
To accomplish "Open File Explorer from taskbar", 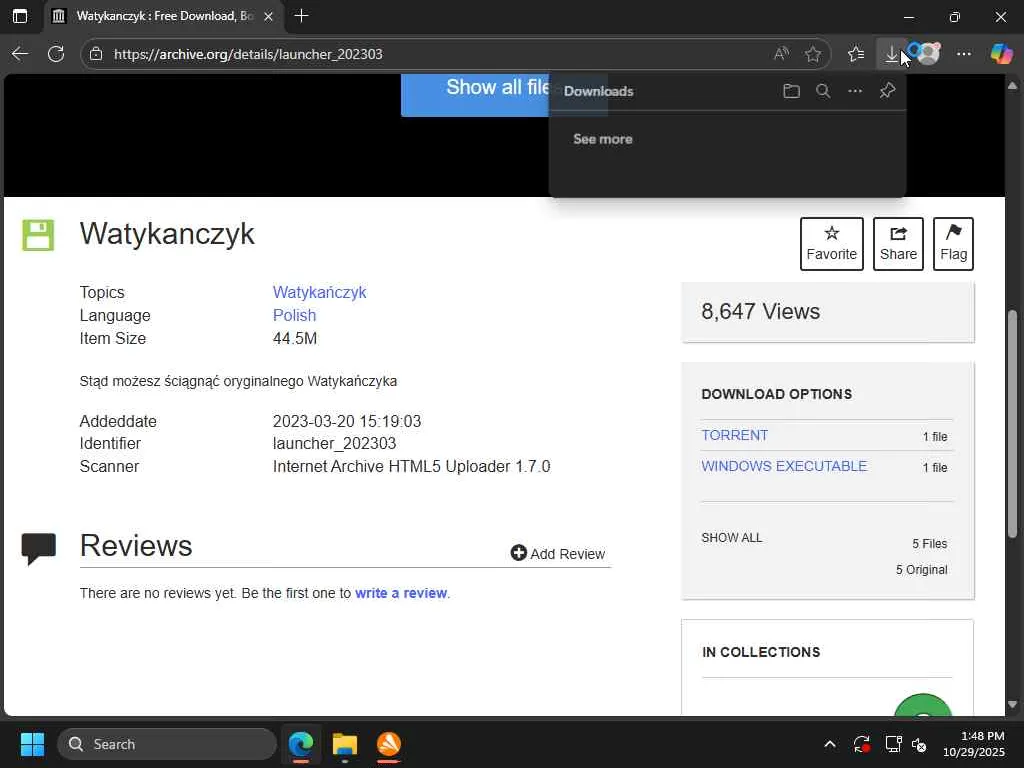I will click(345, 744).
